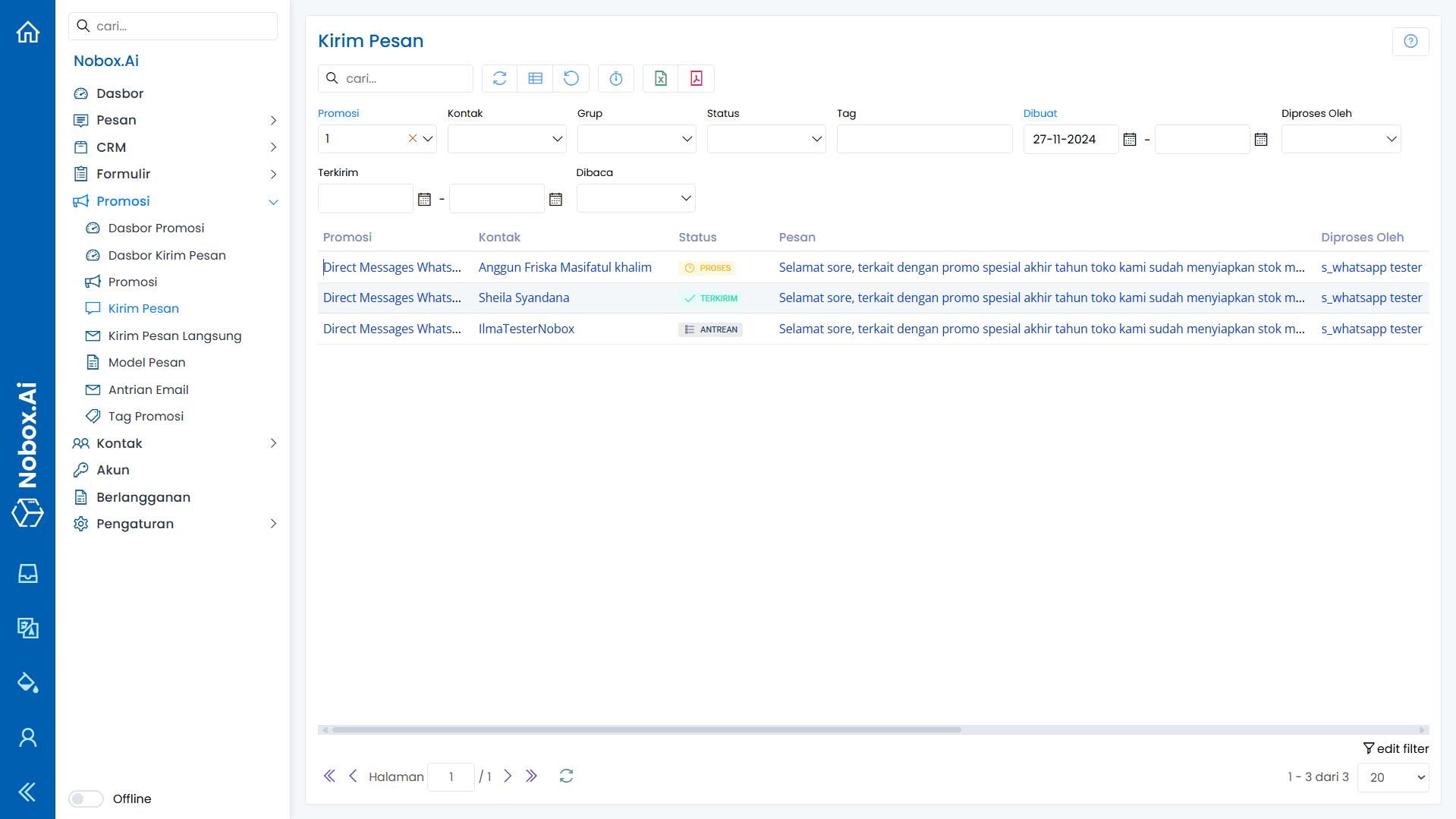Image resolution: width=1456 pixels, height=819 pixels.
Task: Click the table view icon in toolbar
Action: tap(535, 78)
